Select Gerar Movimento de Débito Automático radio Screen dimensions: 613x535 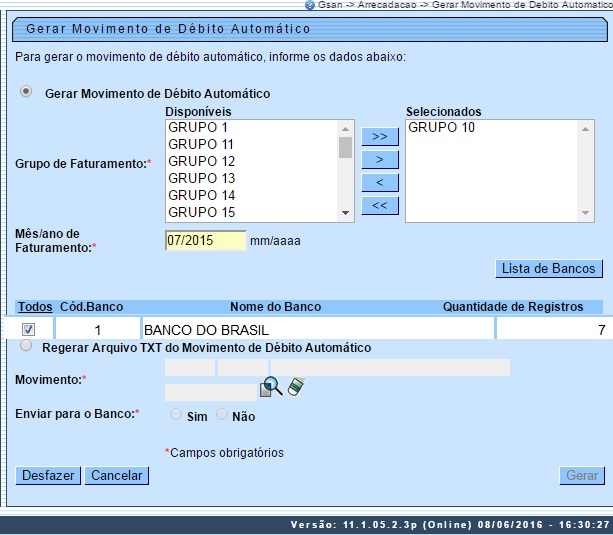coord(27,92)
